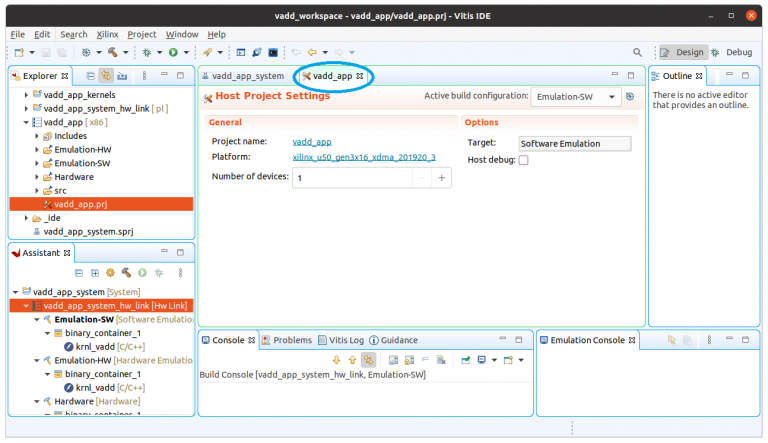Click the green Run icon in Assistant panel
The height and width of the screenshot is (443, 768).
point(142,272)
